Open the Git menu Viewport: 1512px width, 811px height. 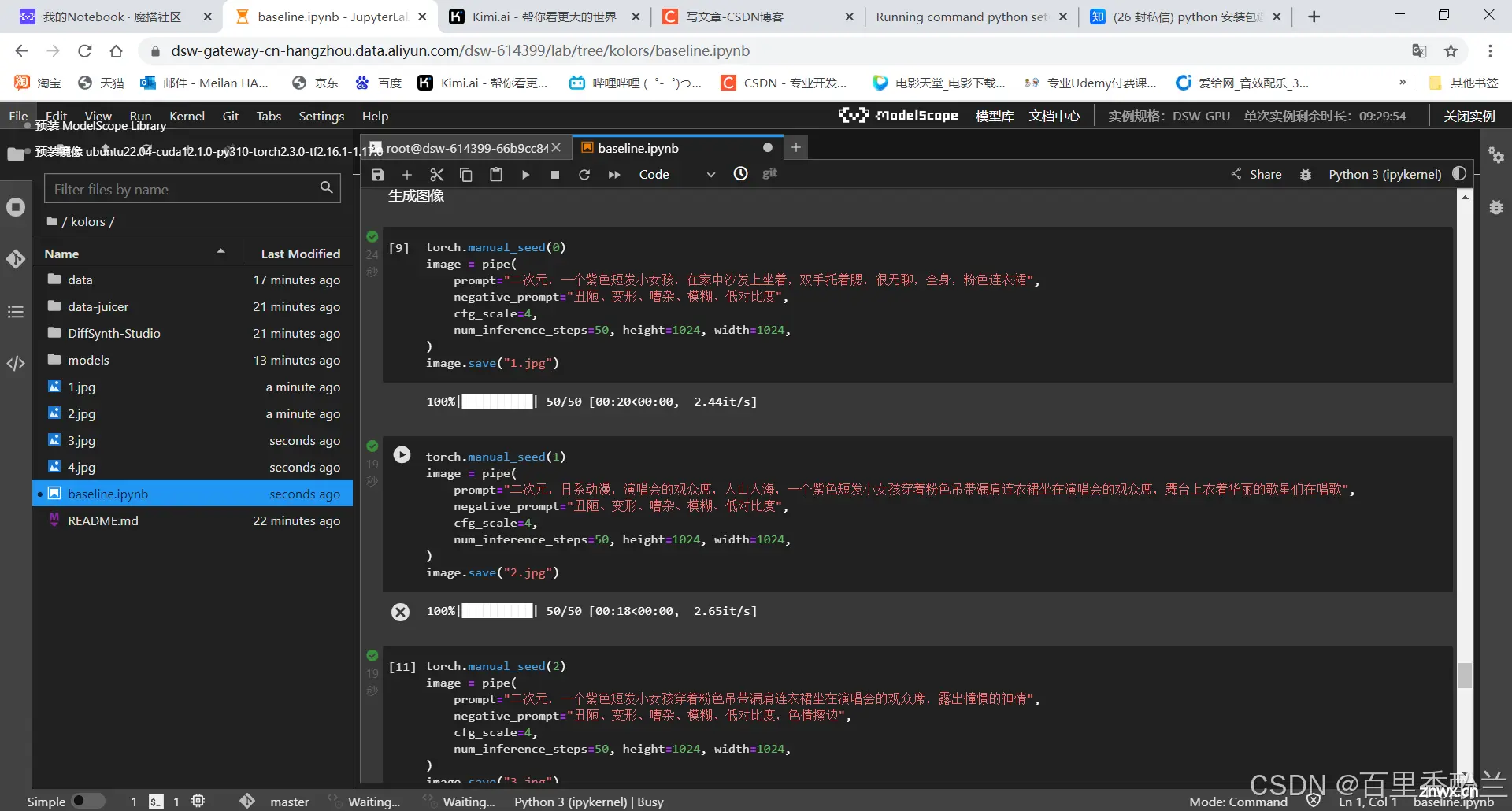[231, 116]
